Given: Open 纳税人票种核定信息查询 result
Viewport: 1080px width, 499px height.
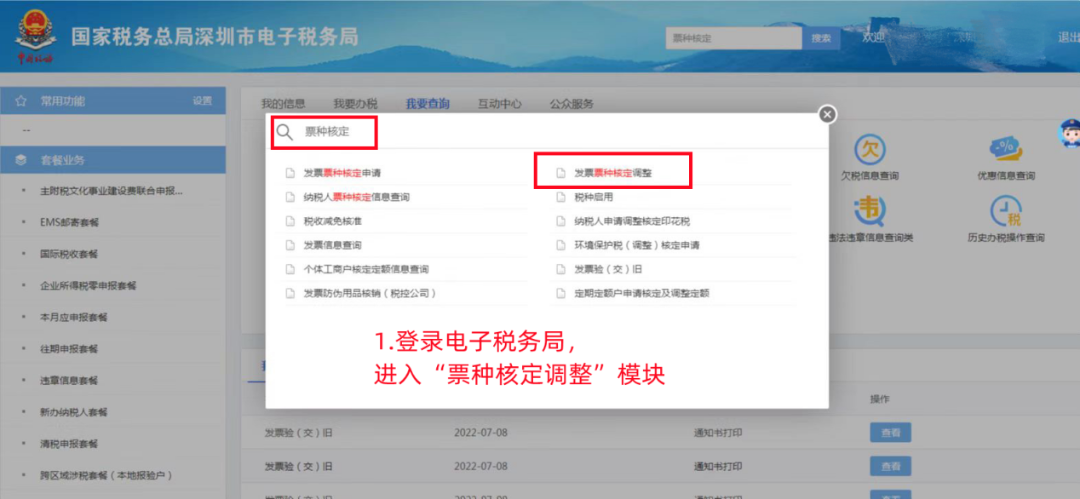Looking at the screenshot, I should pos(357,197).
